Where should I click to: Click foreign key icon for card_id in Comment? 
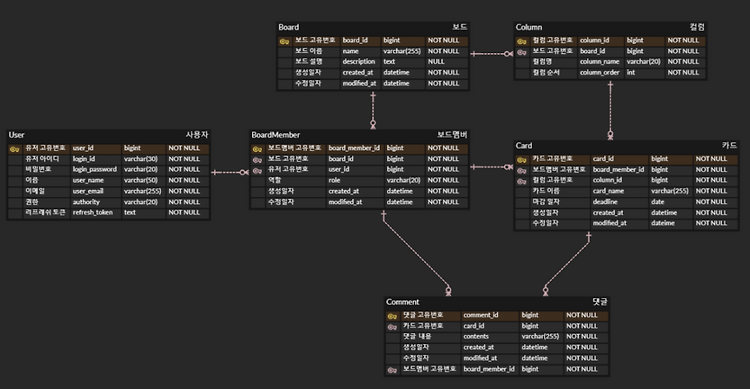point(392,327)
